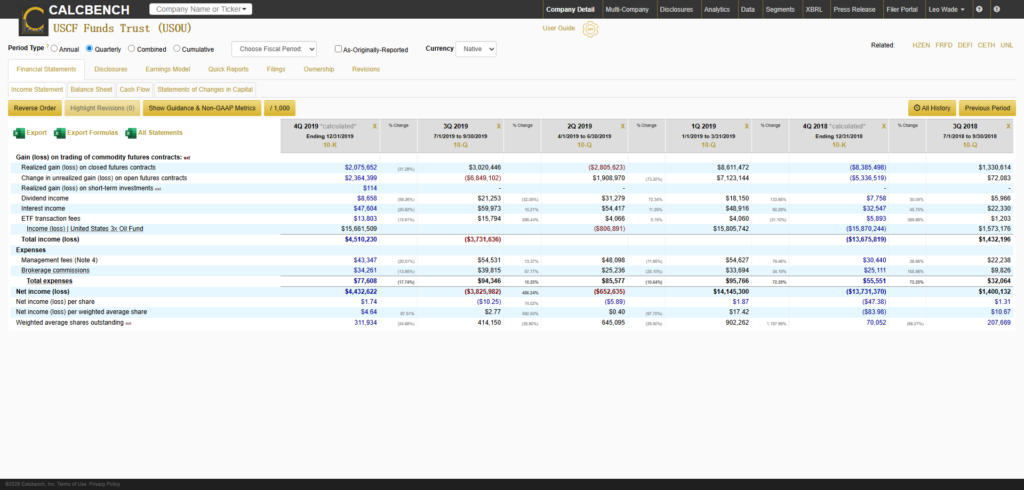Click the Reverse Order button

pos(35,107)
